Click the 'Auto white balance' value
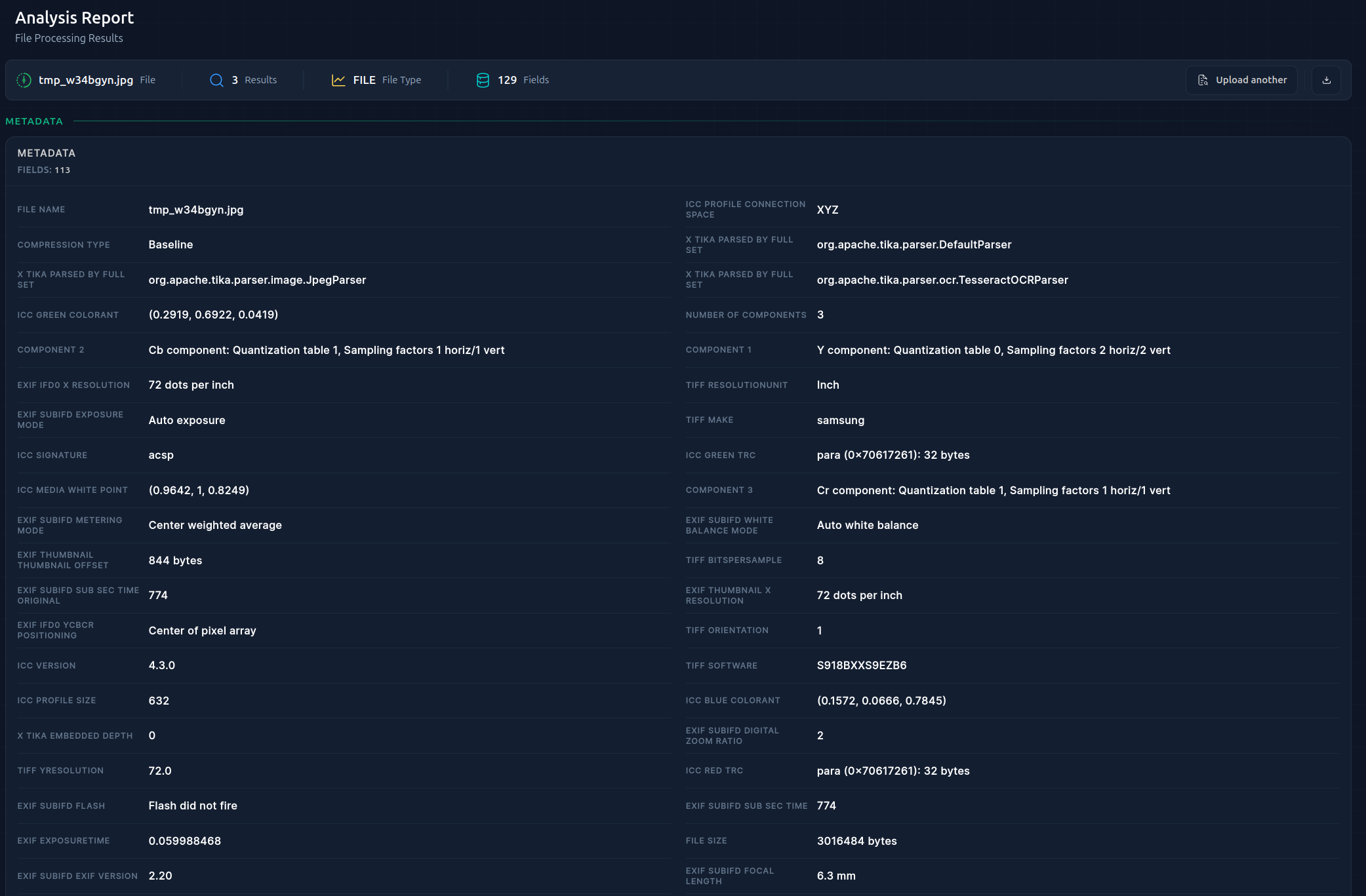This screenshot has width=1366, height=896. tap(868, 525)
